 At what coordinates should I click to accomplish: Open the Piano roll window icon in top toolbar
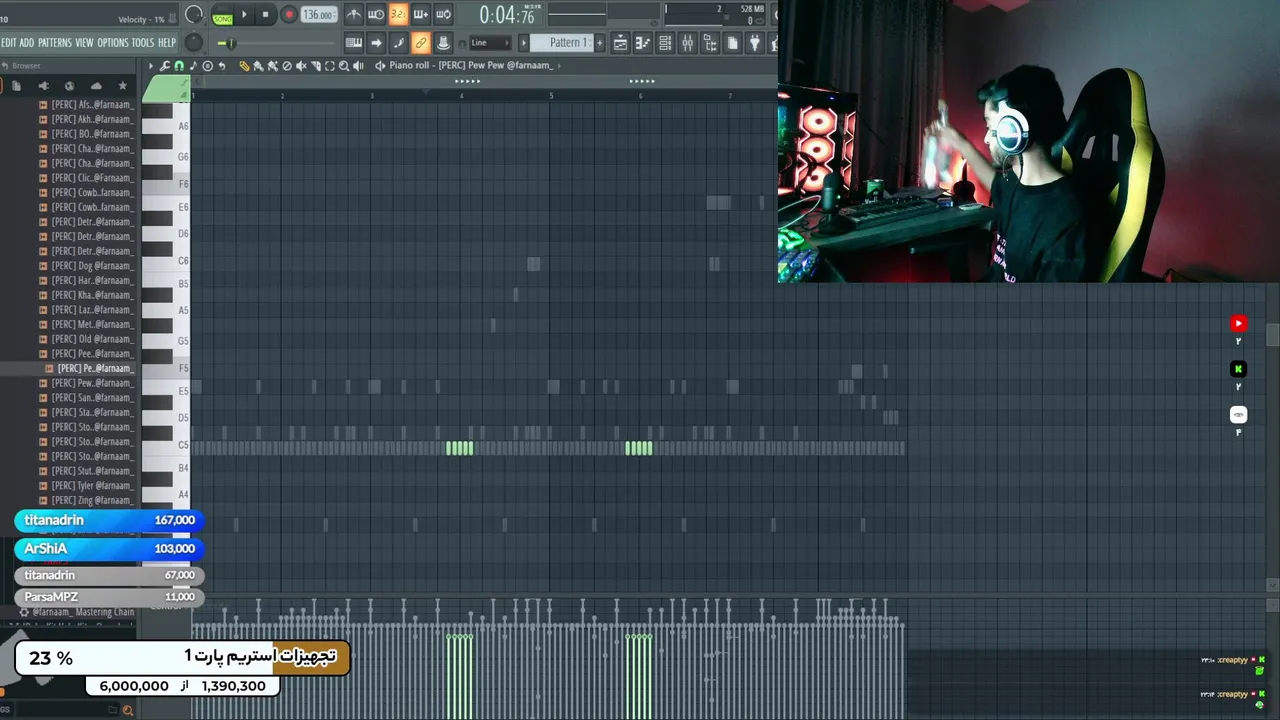(x=643, y=43)
